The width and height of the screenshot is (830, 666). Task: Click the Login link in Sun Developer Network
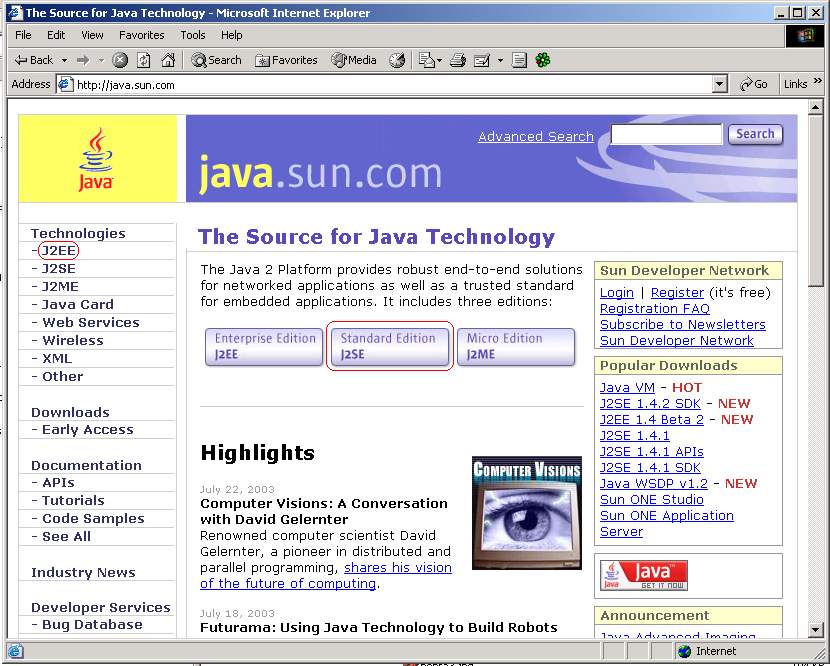tap(617, 293)
